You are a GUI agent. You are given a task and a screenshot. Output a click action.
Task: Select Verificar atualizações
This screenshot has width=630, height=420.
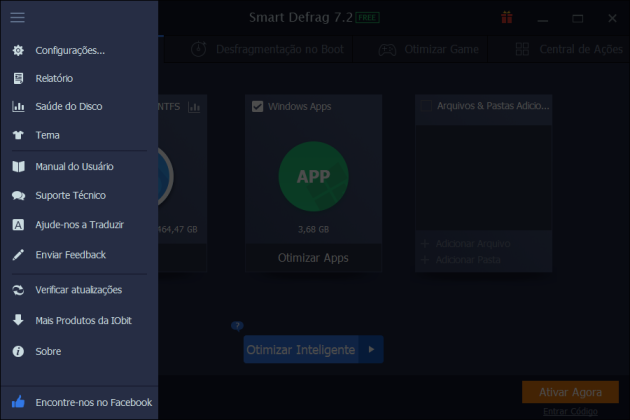coord(79,290)
